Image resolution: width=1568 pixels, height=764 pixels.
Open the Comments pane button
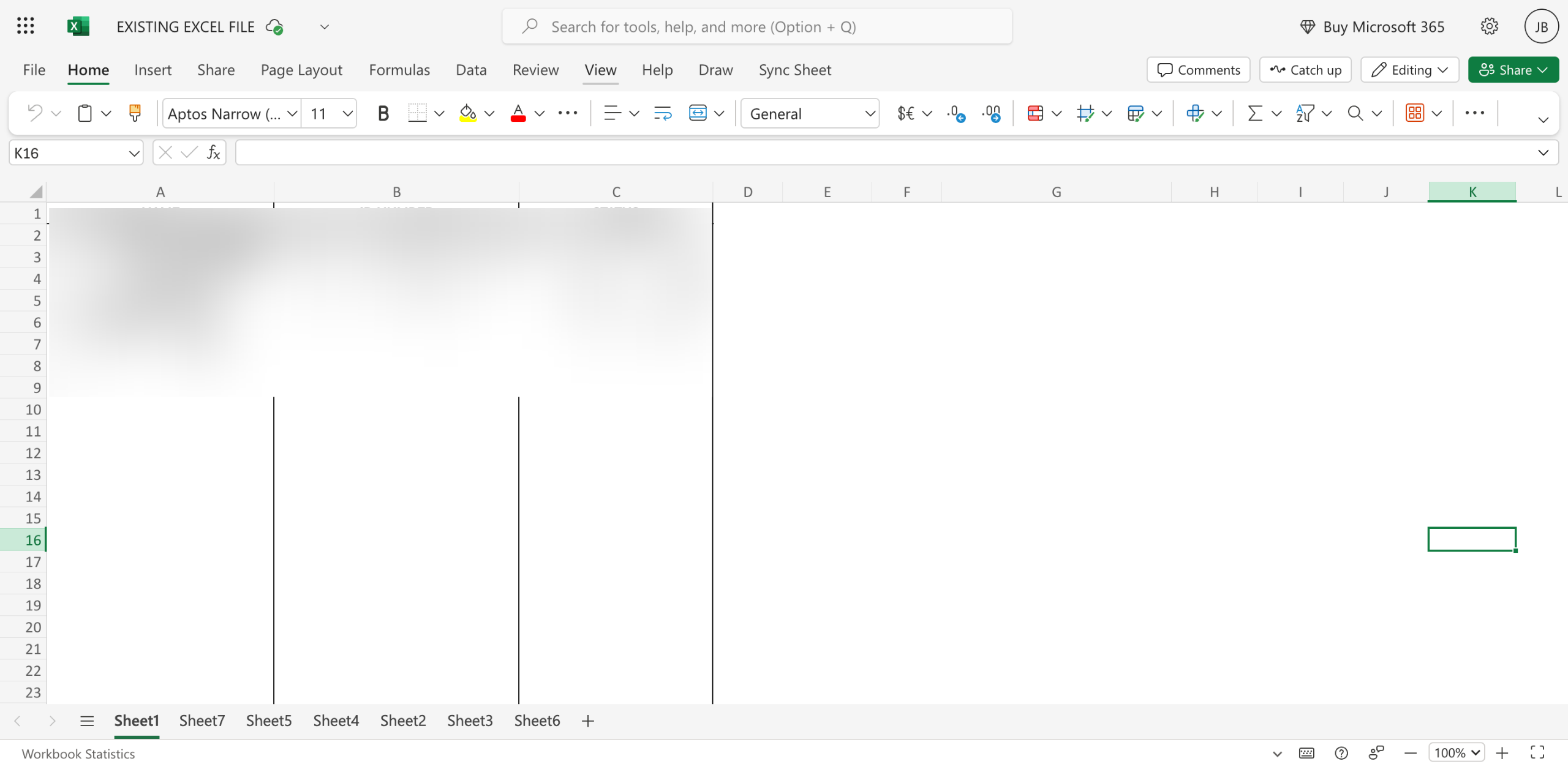[x=1198, y=70]
